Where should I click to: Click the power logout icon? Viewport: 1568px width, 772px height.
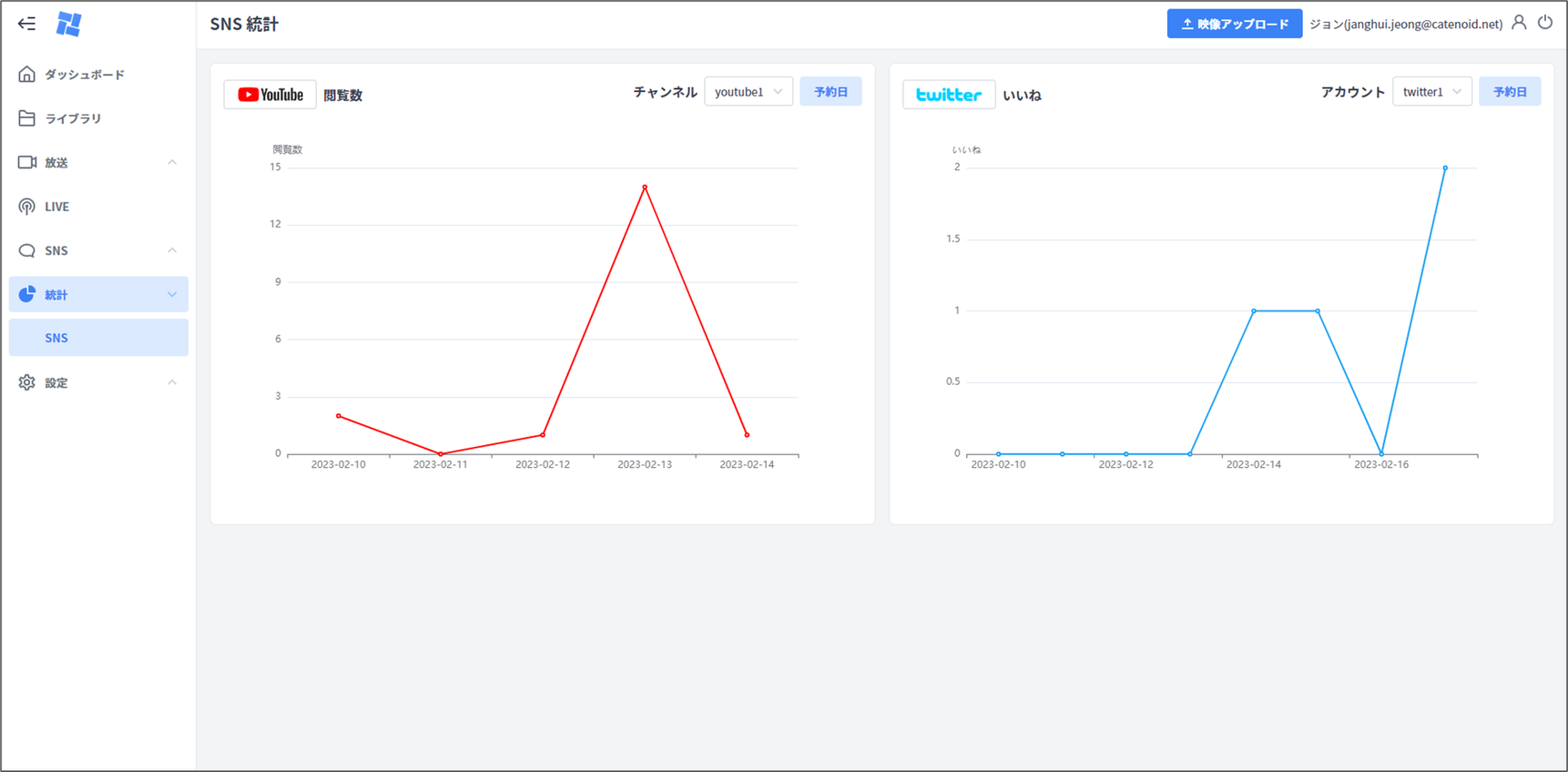1545,23
